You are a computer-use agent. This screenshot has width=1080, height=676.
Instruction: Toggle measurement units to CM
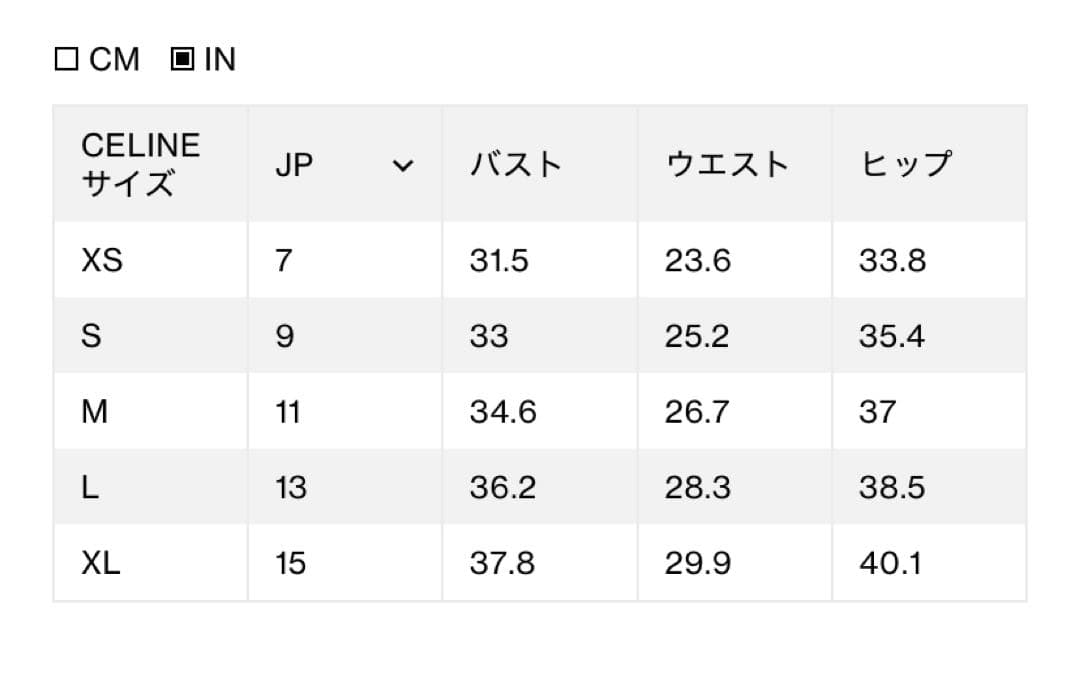click(67, 59)
